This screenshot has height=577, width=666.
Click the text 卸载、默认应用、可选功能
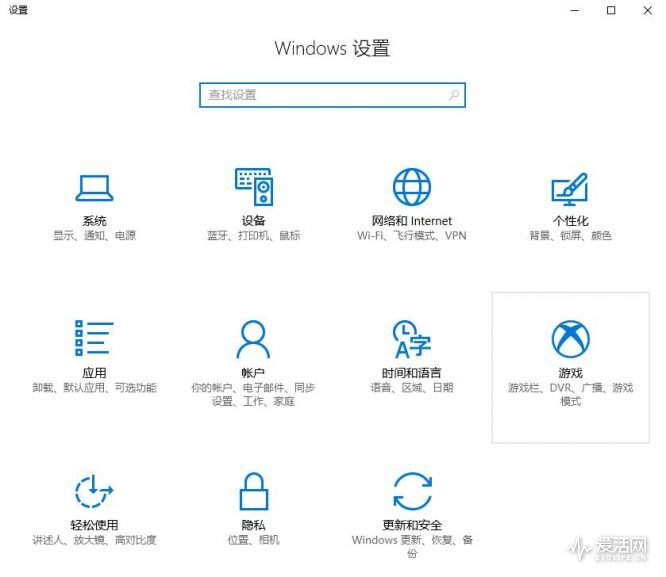pyautogui.click(x=94, y=387)
